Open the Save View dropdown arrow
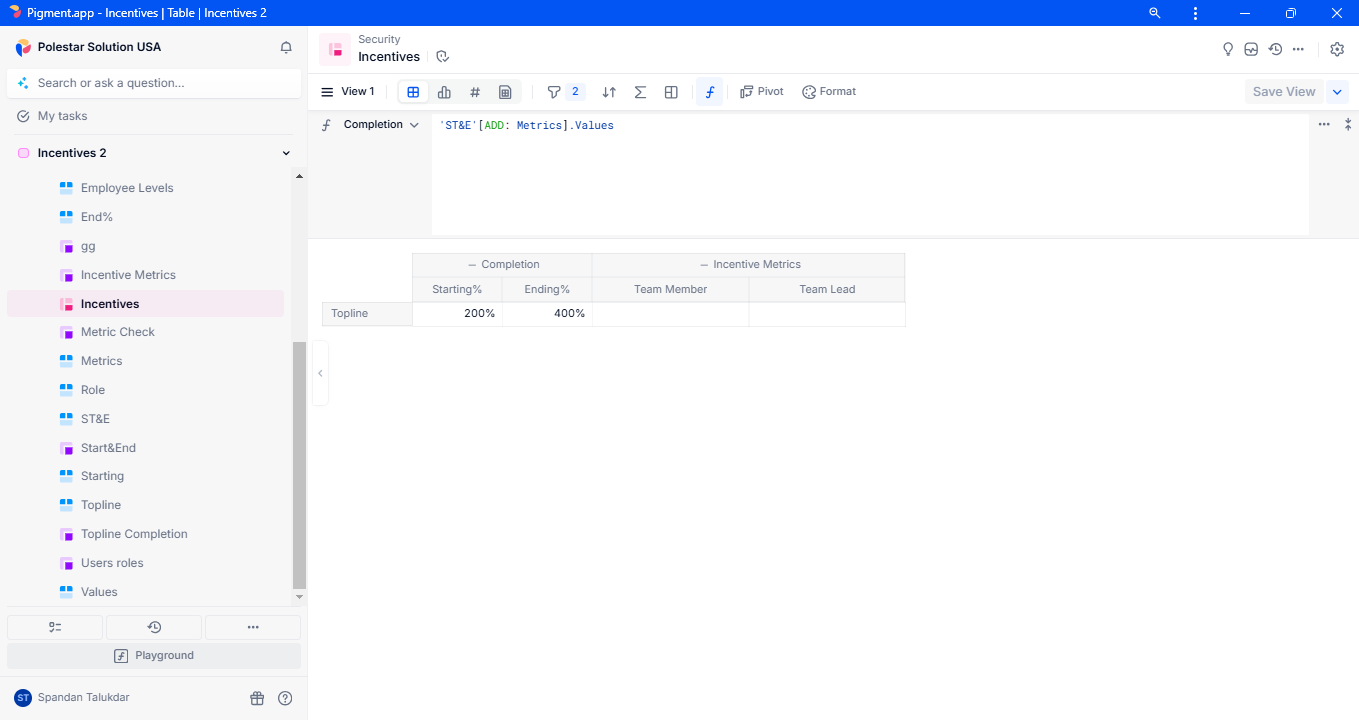The image size is (1359, 720). (1337, 92)
